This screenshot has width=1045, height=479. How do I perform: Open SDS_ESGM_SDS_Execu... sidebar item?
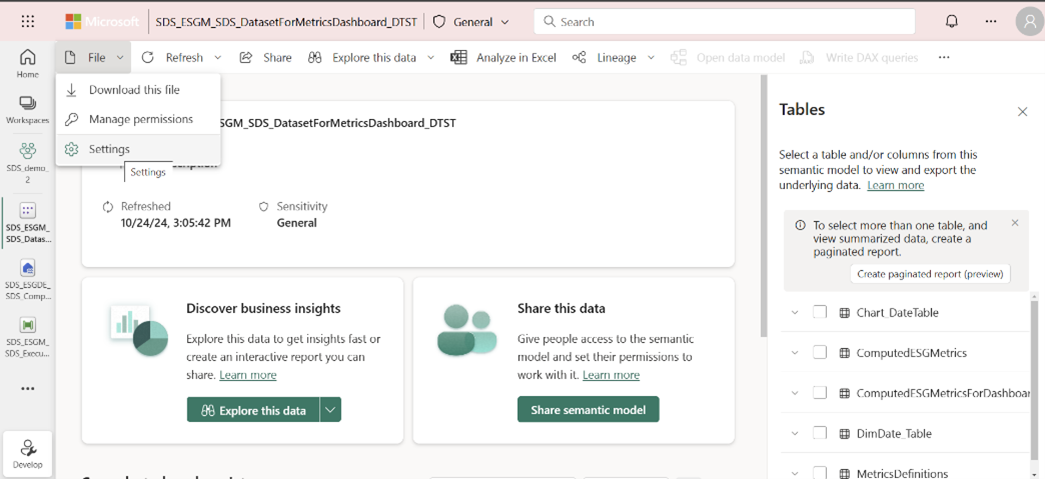coord(27,336)
